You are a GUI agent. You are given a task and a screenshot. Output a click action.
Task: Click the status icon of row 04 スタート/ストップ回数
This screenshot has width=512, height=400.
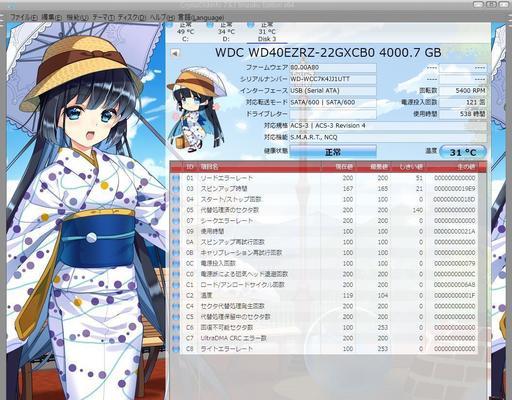coord(176,200)
